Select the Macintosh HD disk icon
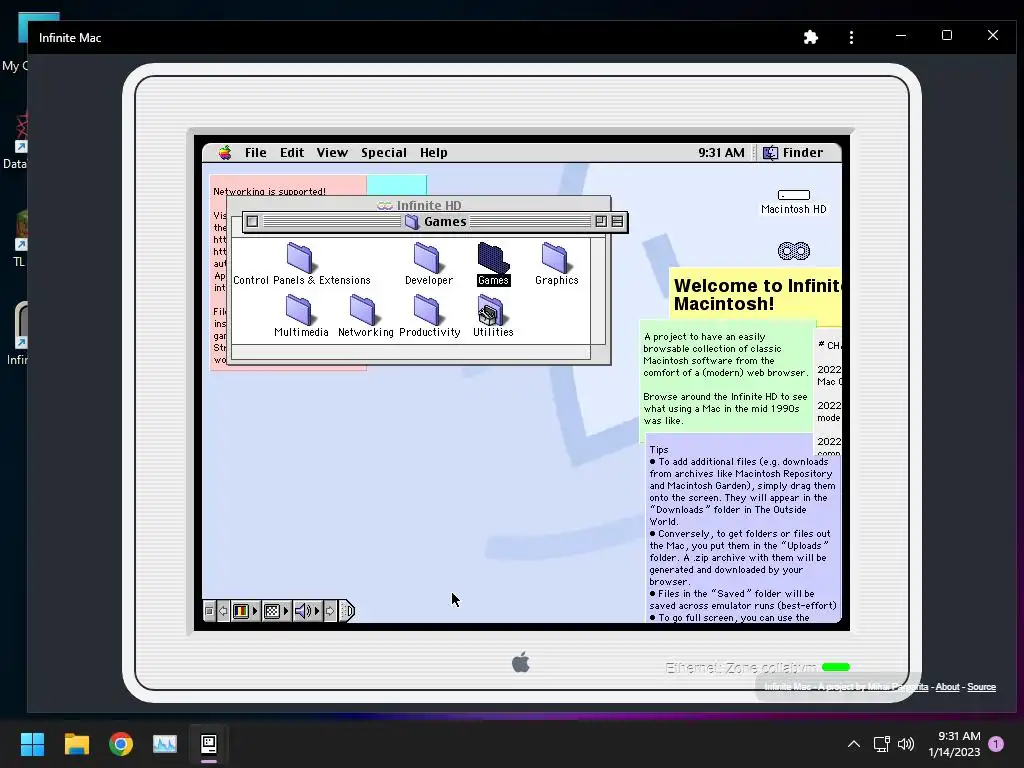The width and height of the screenshot is (1024, 768). [x=793, y=202]
